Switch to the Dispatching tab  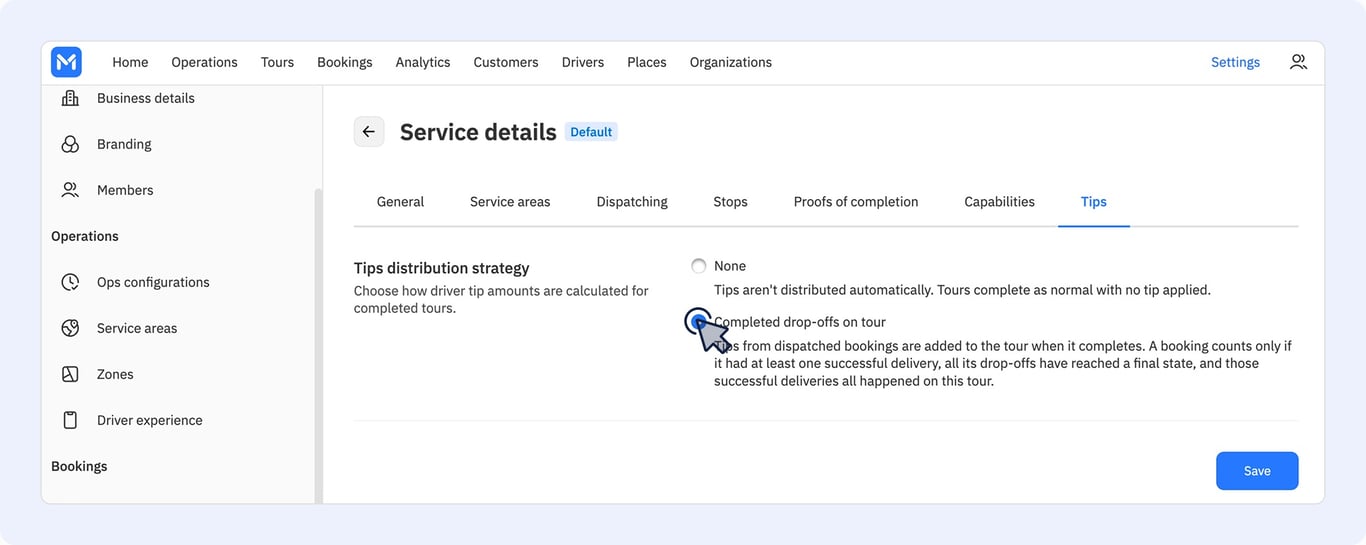[x=632, y=202]
